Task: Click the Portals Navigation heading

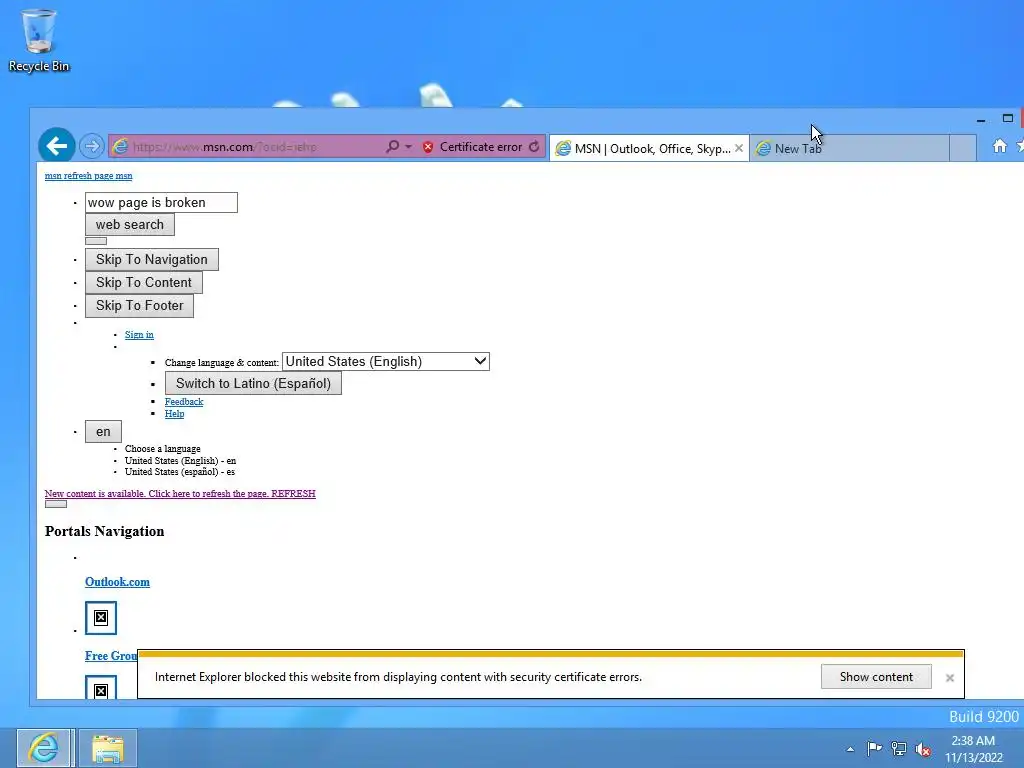Action: point(104,531)
